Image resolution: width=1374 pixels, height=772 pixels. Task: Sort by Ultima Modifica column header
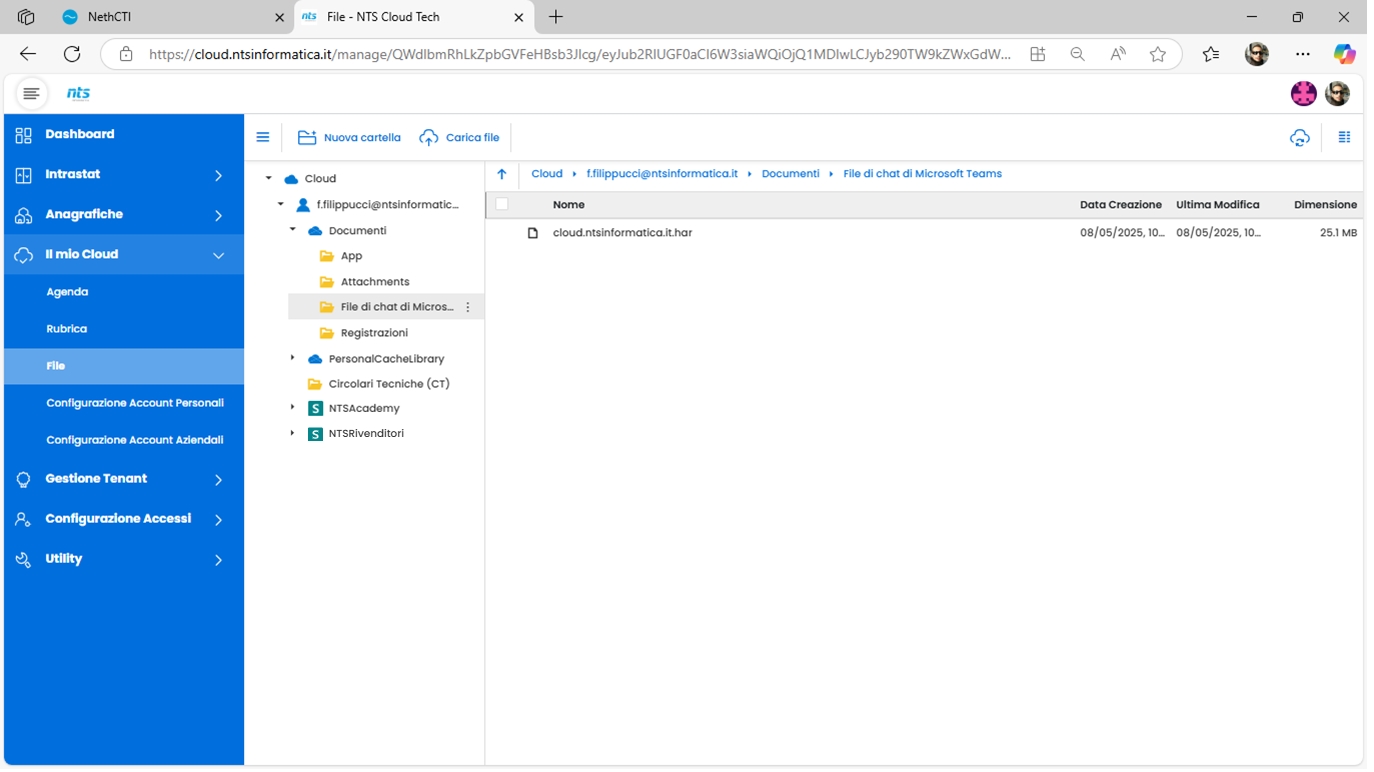click(x=1218, y=205)
